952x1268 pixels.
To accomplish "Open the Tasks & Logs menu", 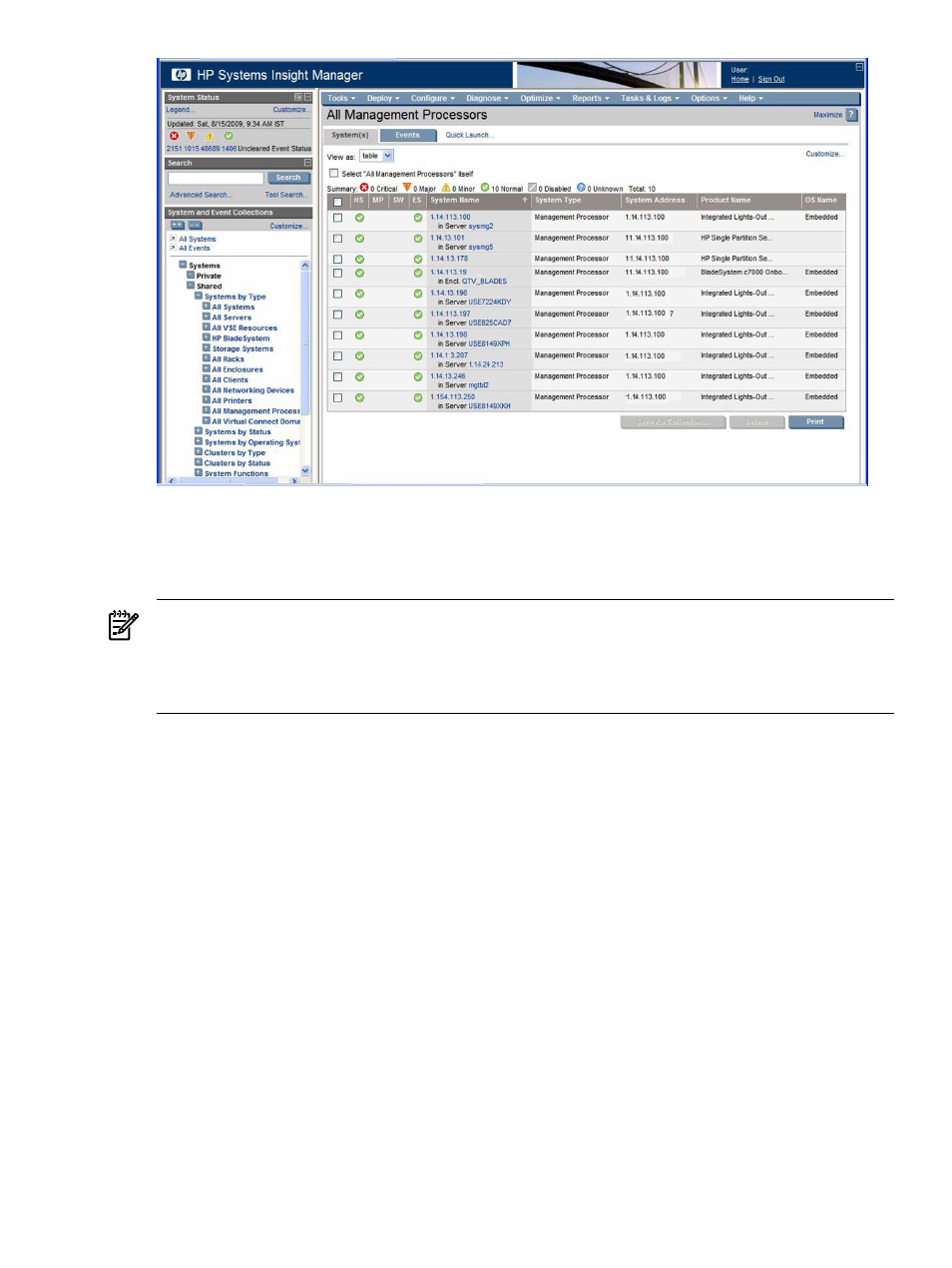I will point(650,99).
